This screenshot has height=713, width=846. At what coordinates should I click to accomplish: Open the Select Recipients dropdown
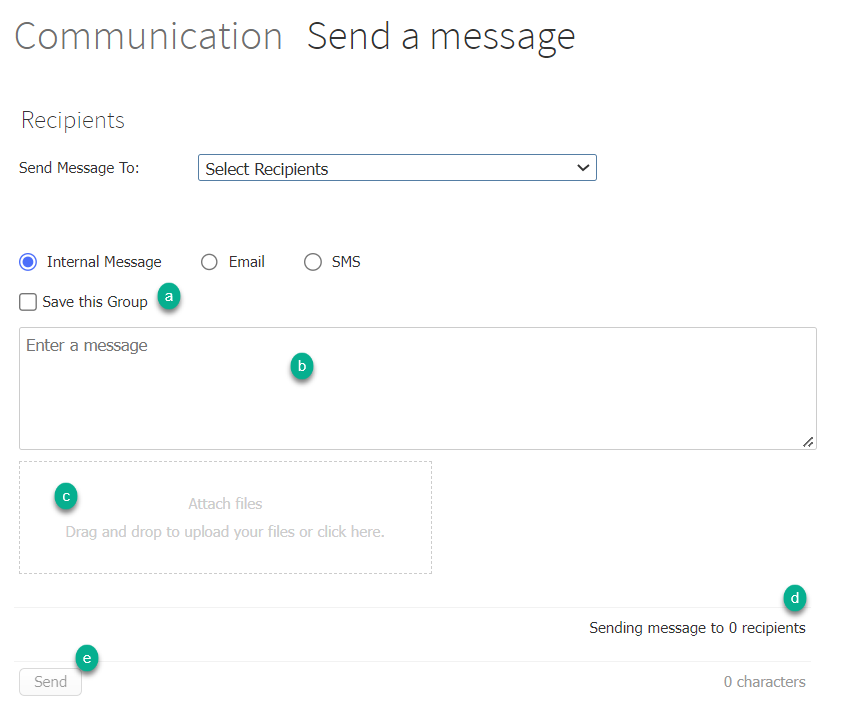(397, 167)
